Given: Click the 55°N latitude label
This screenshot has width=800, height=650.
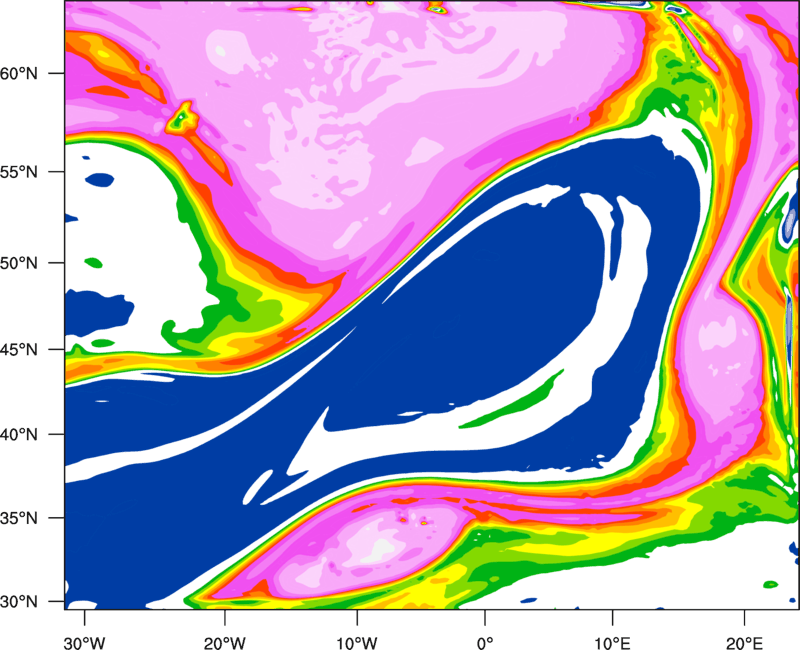Looking at the screenshot, I should pos(19,172).
